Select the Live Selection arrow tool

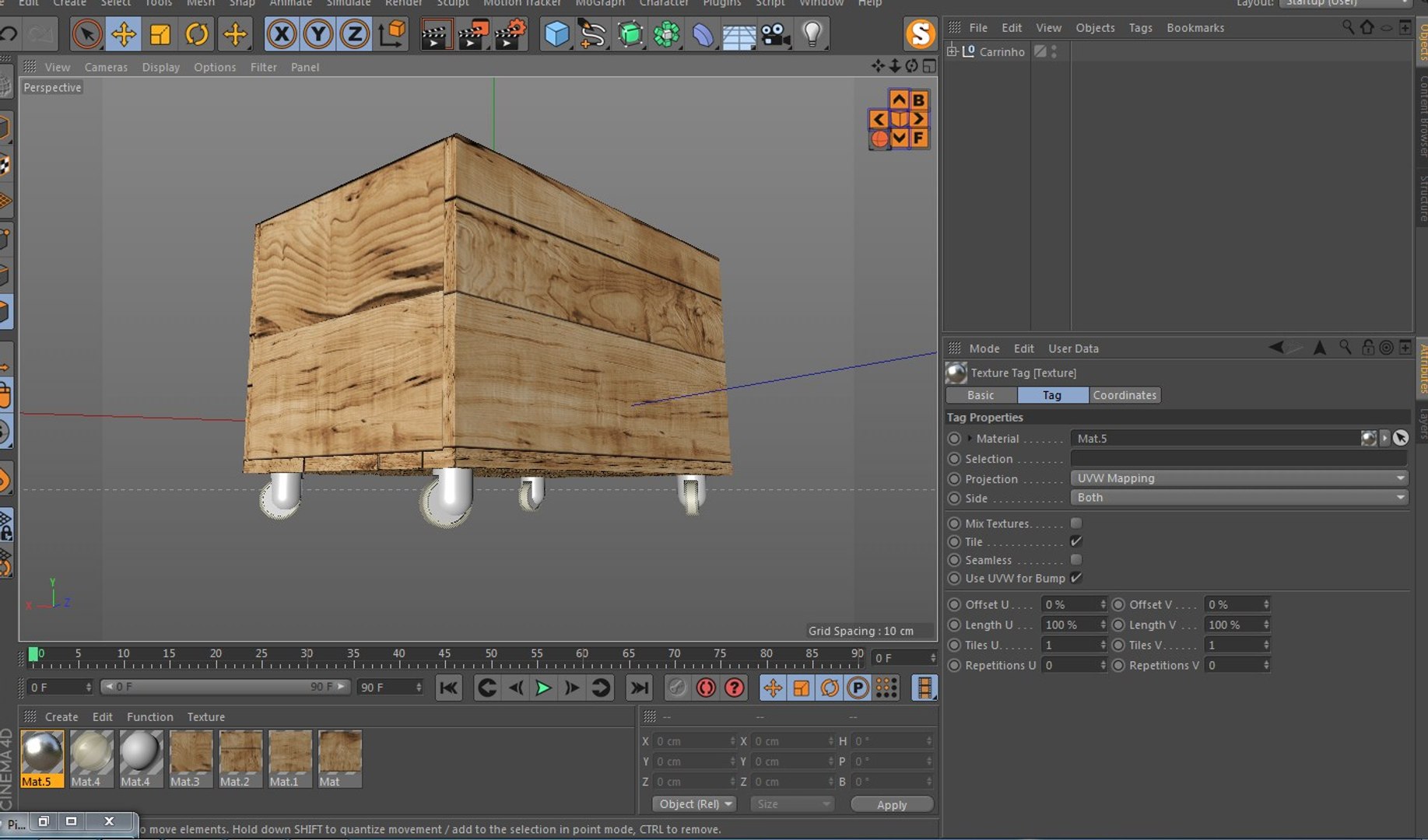click(86, 34)
